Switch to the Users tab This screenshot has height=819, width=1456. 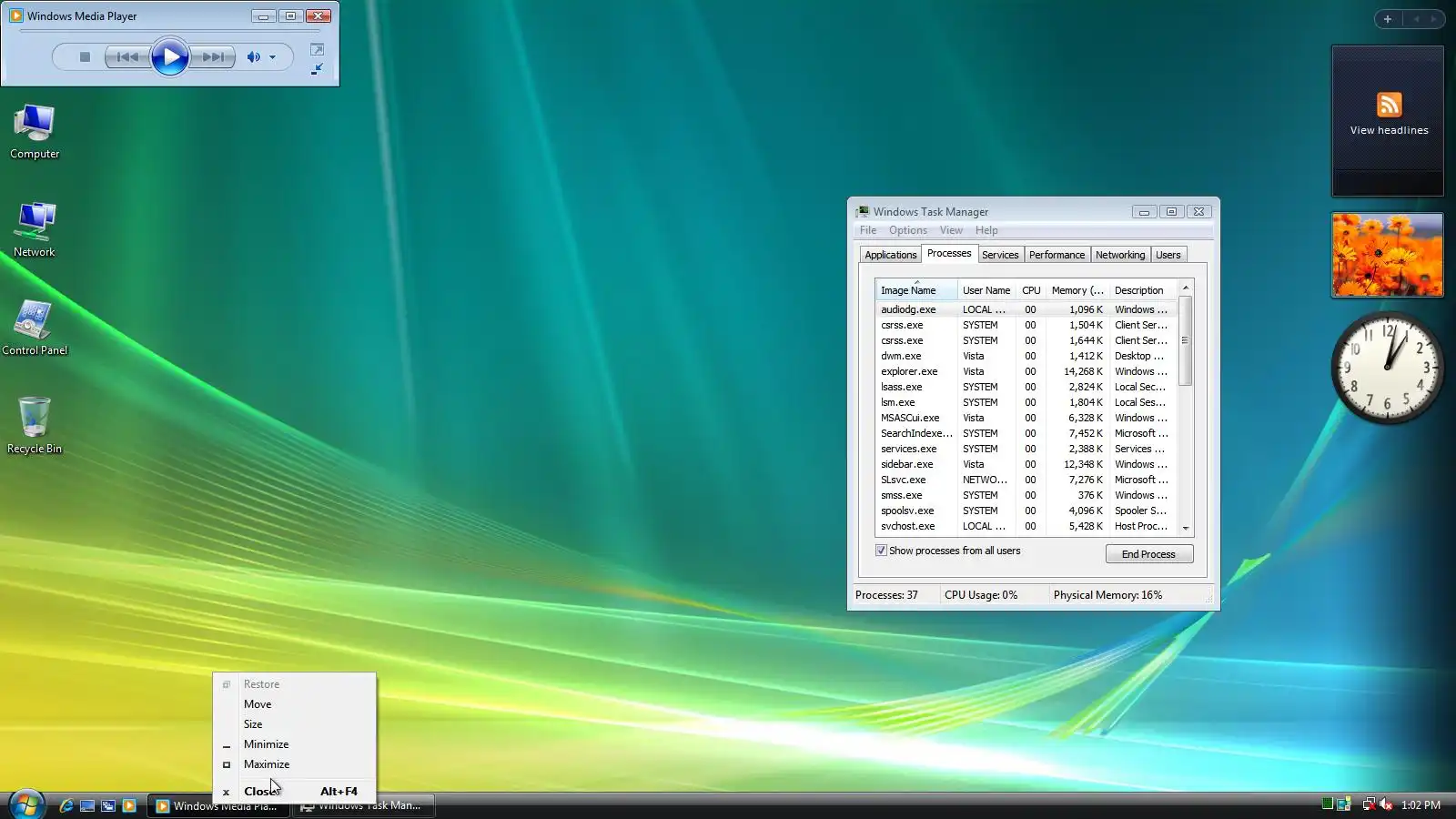click(1168, 255)
